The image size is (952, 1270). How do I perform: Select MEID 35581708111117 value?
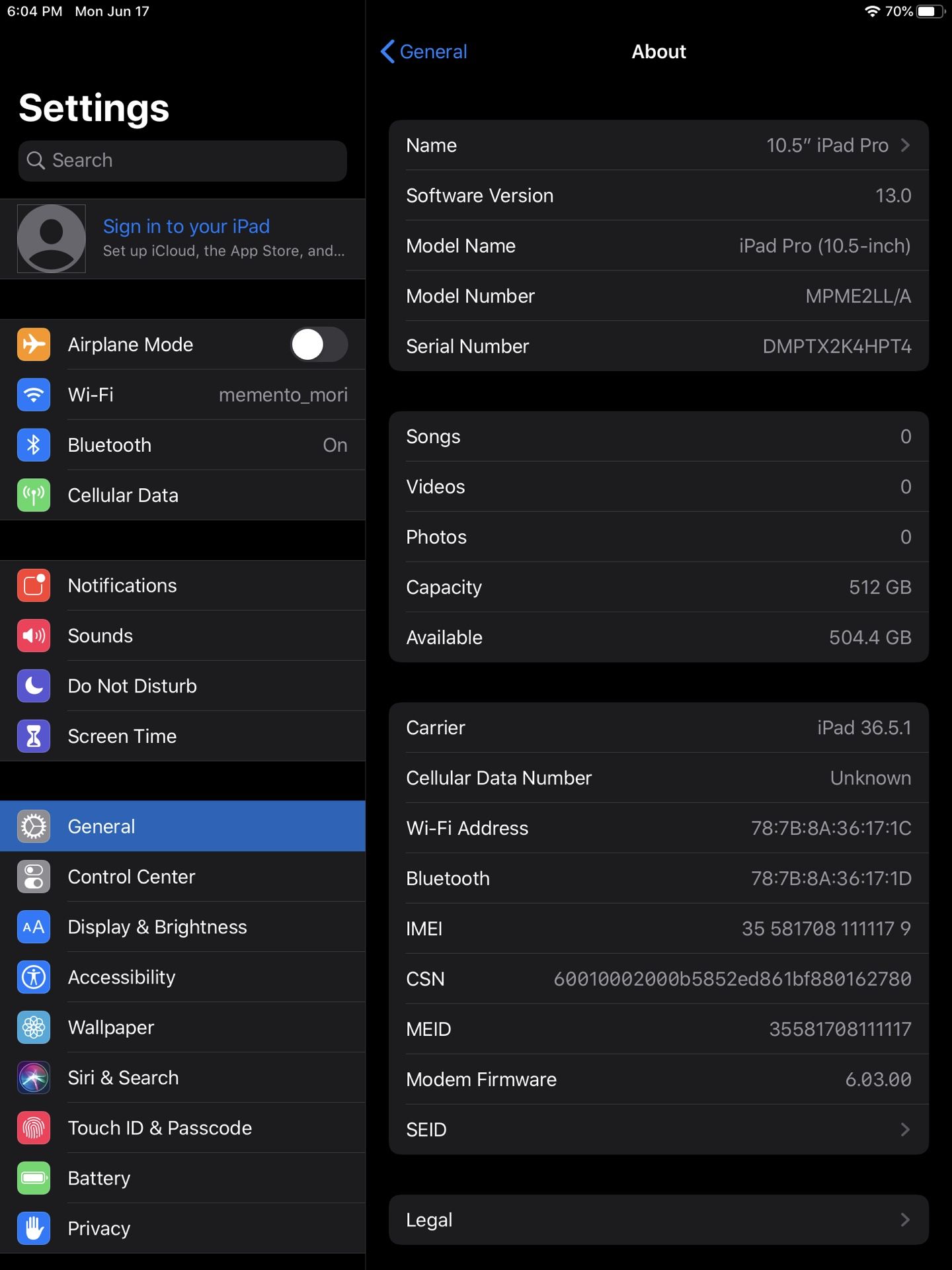(840, 1029)
